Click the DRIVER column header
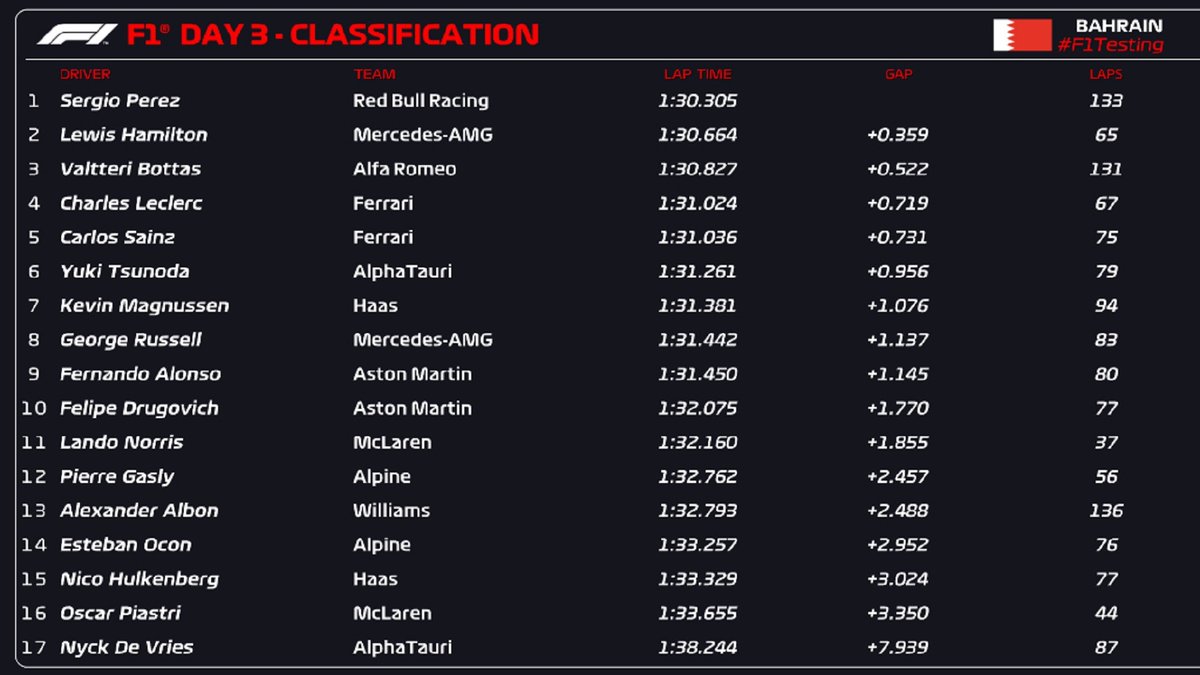 coord(85,74)
